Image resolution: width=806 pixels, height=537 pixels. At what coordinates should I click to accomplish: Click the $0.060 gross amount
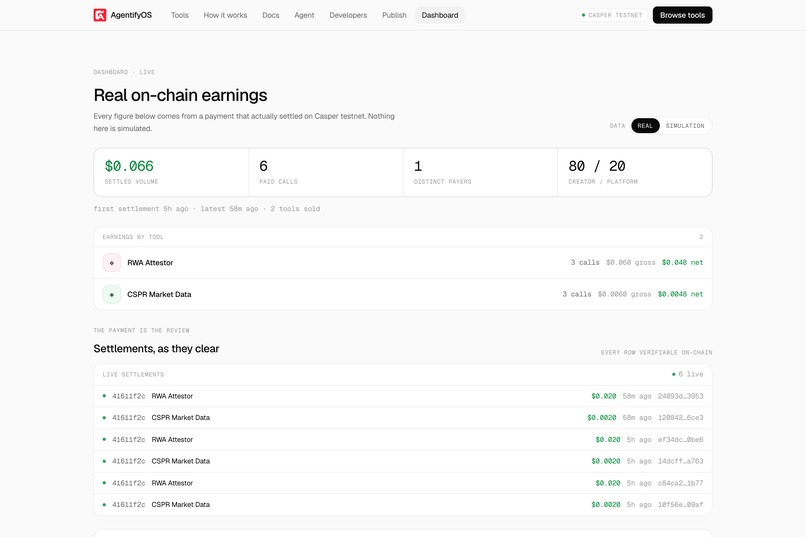click(x=631, y=263)
